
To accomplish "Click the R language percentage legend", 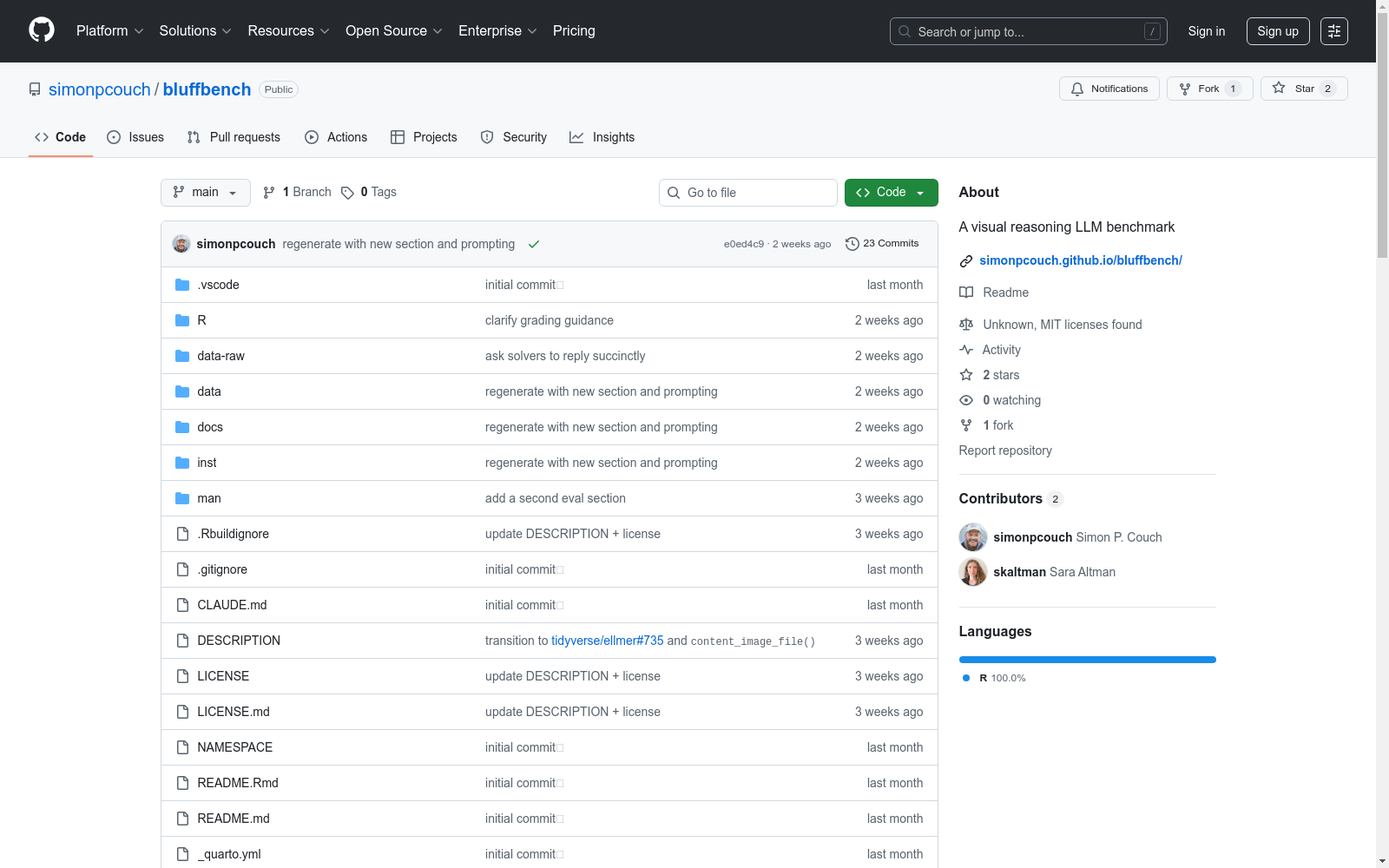I will [994, 678].
